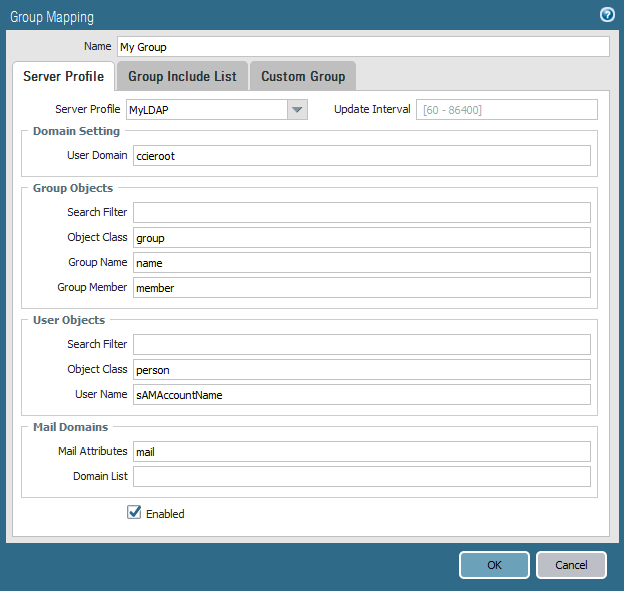Image resolution: width=624 pixels, height=591 pixels.
Task: Open the Server Profile dropdown arrow
Action: click(297, 109)
